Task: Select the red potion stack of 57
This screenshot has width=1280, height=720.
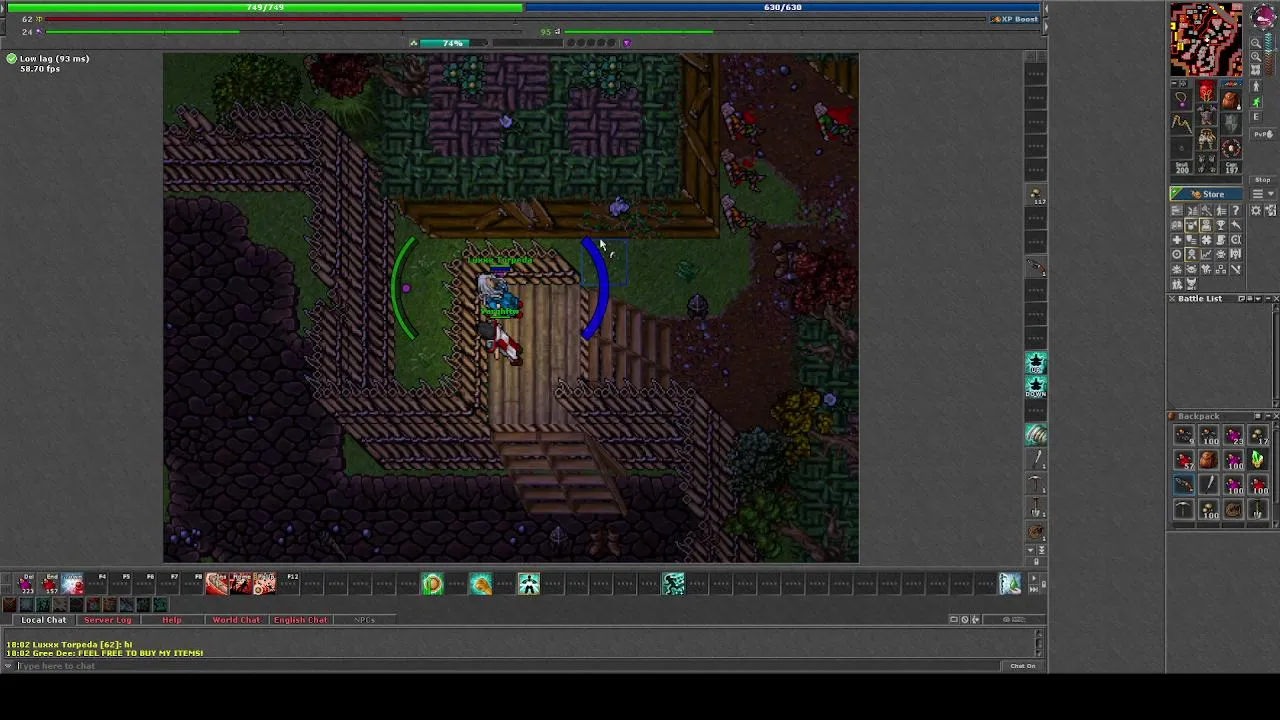Action: [1184, 459]
